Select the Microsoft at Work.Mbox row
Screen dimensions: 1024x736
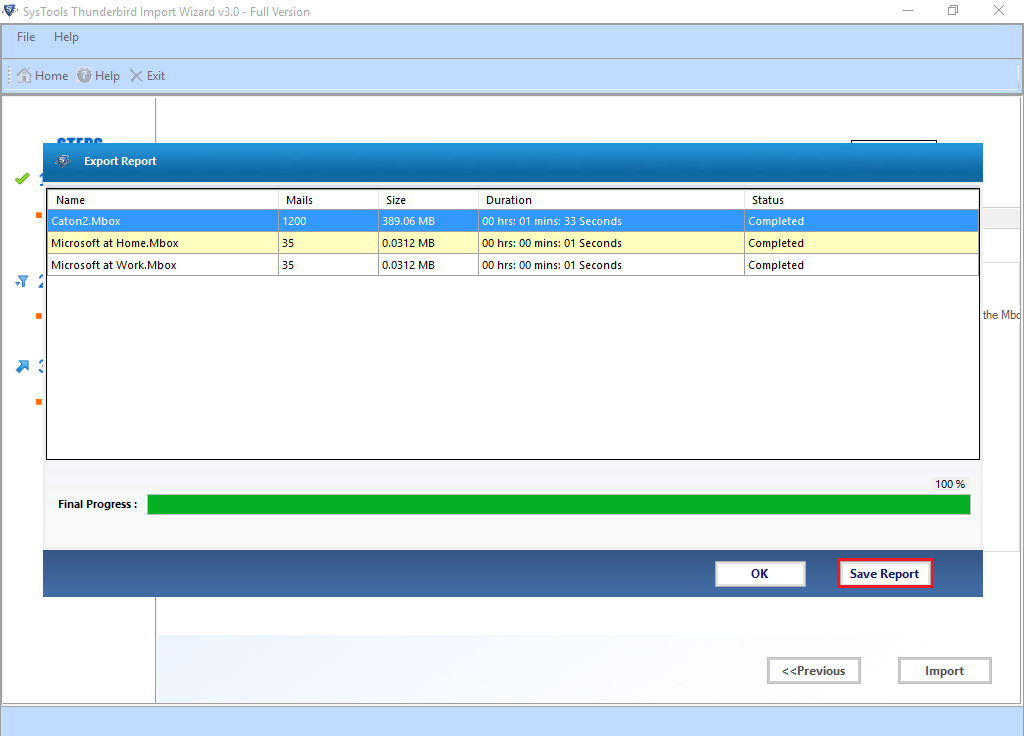pyautogui.click(x=513, y=265)
